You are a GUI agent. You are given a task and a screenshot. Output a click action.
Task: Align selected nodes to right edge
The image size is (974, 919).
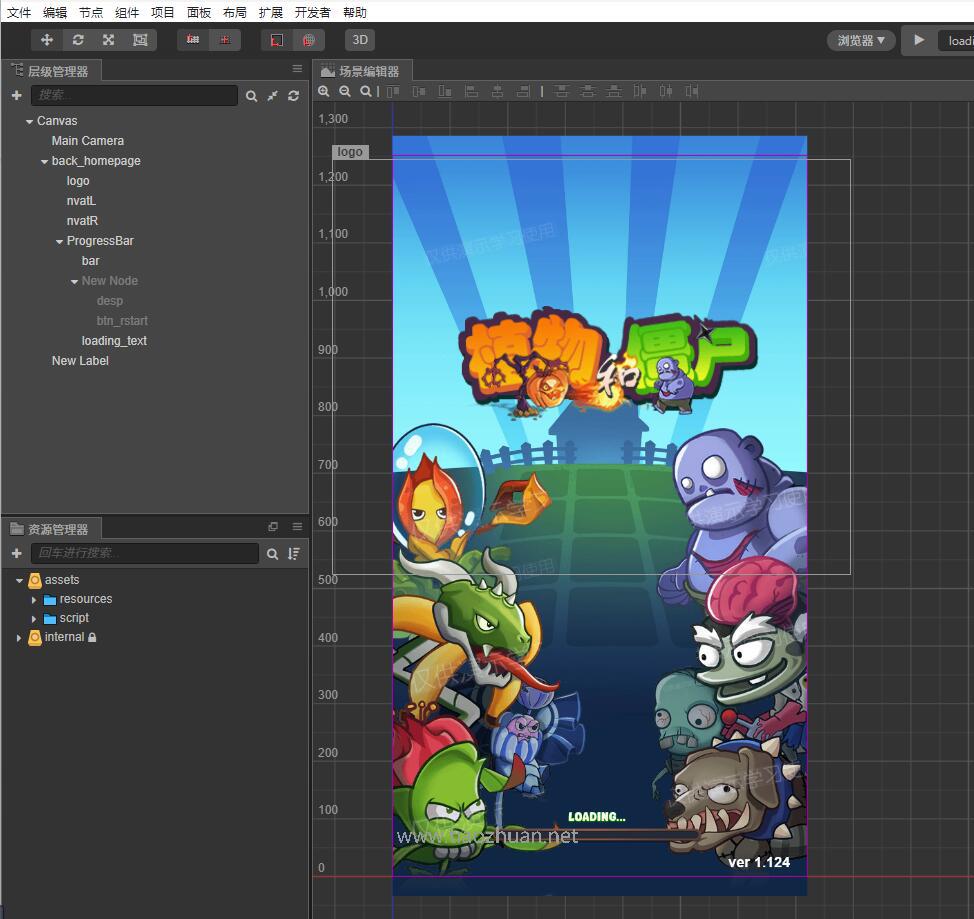point(524,92)
